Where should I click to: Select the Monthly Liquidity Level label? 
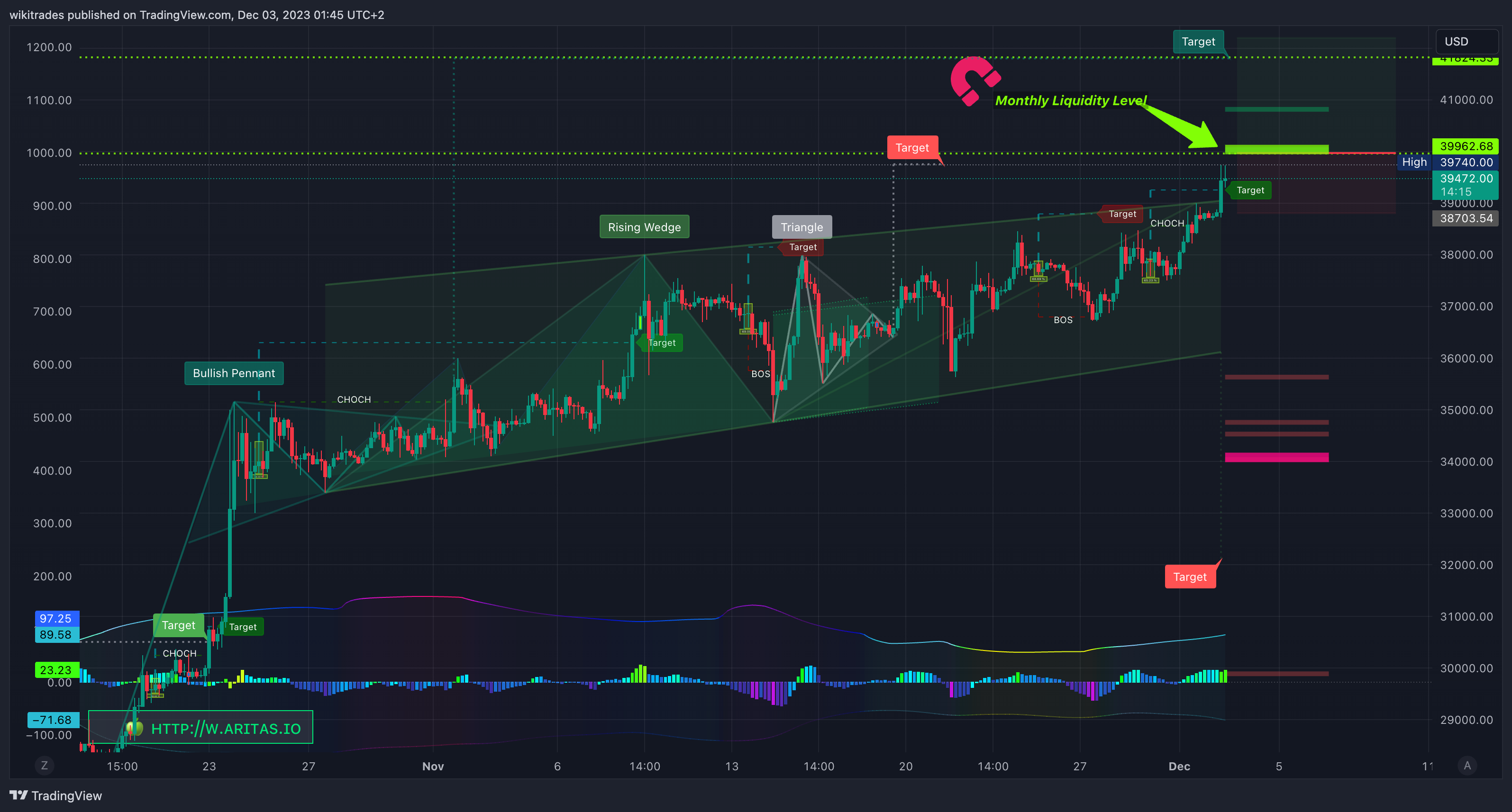(x=1071, y=100)
